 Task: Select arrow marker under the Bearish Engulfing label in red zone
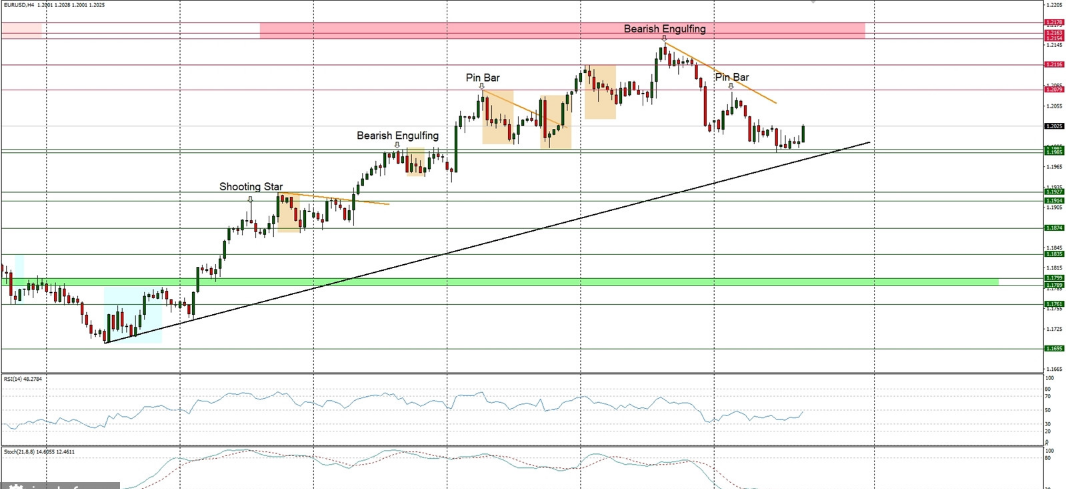[664, 39]
